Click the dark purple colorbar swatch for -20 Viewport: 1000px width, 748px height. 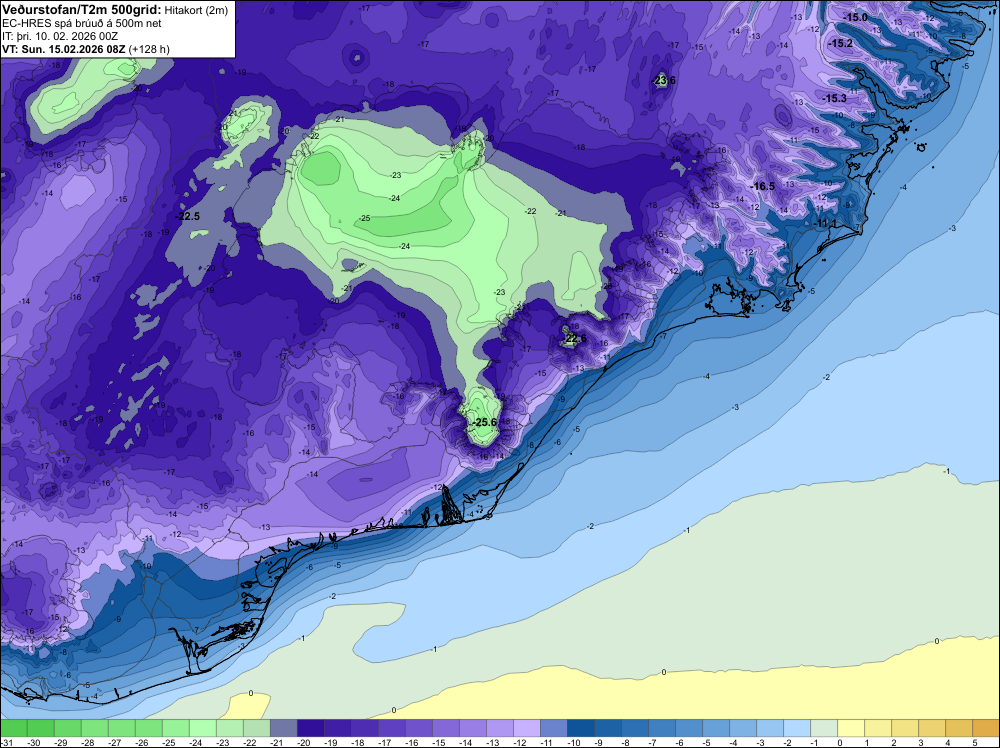(x=311, y=728)
